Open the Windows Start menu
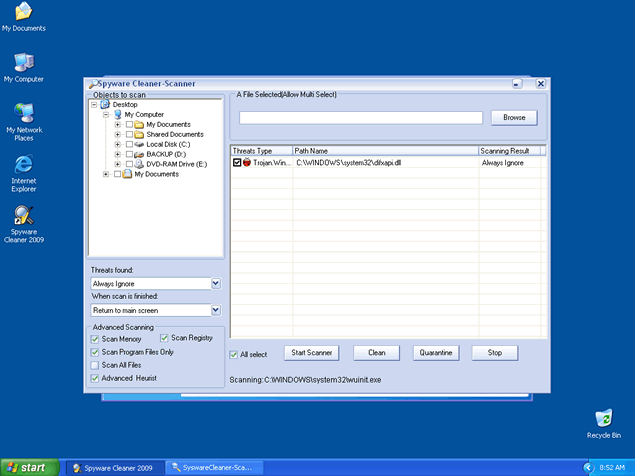This screenshot has height=476, width=635. coord(30,467)
